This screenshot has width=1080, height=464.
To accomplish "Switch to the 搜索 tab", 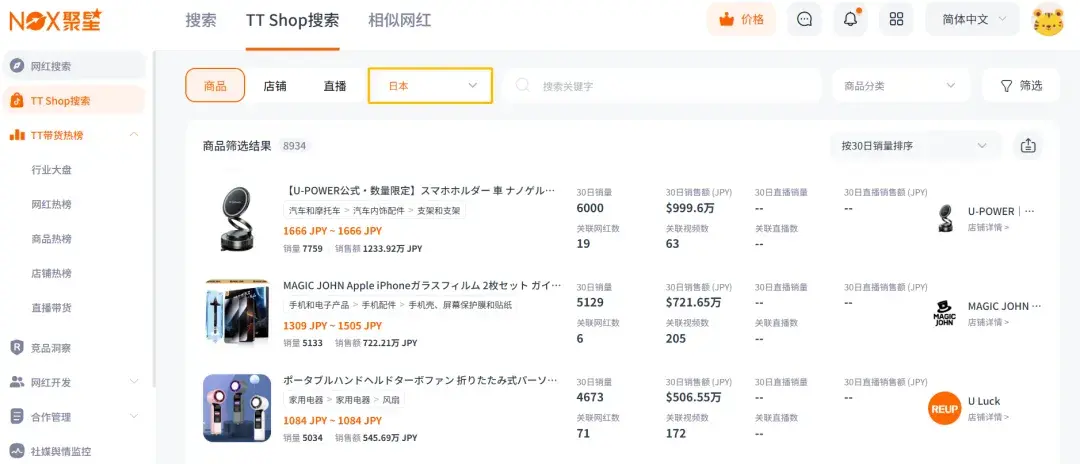I will 200,20.
